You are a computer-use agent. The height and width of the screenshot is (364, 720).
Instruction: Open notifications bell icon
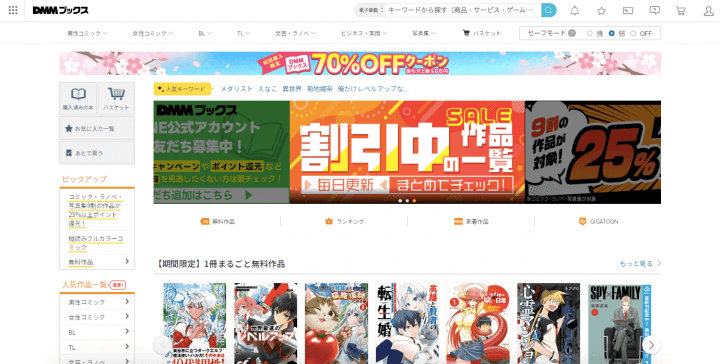(575, 11)
